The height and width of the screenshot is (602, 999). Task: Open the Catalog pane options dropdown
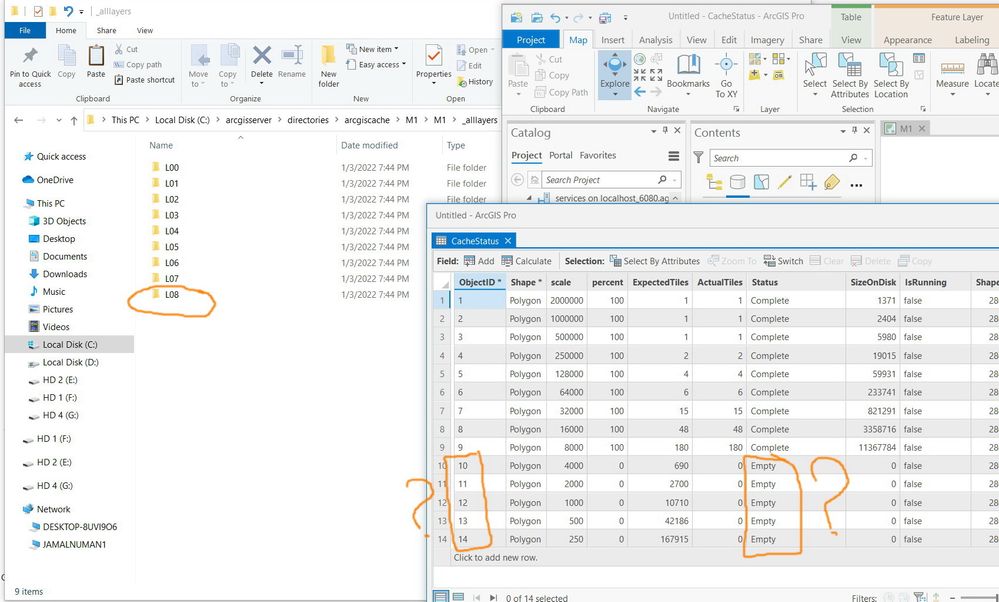[653, 131]
